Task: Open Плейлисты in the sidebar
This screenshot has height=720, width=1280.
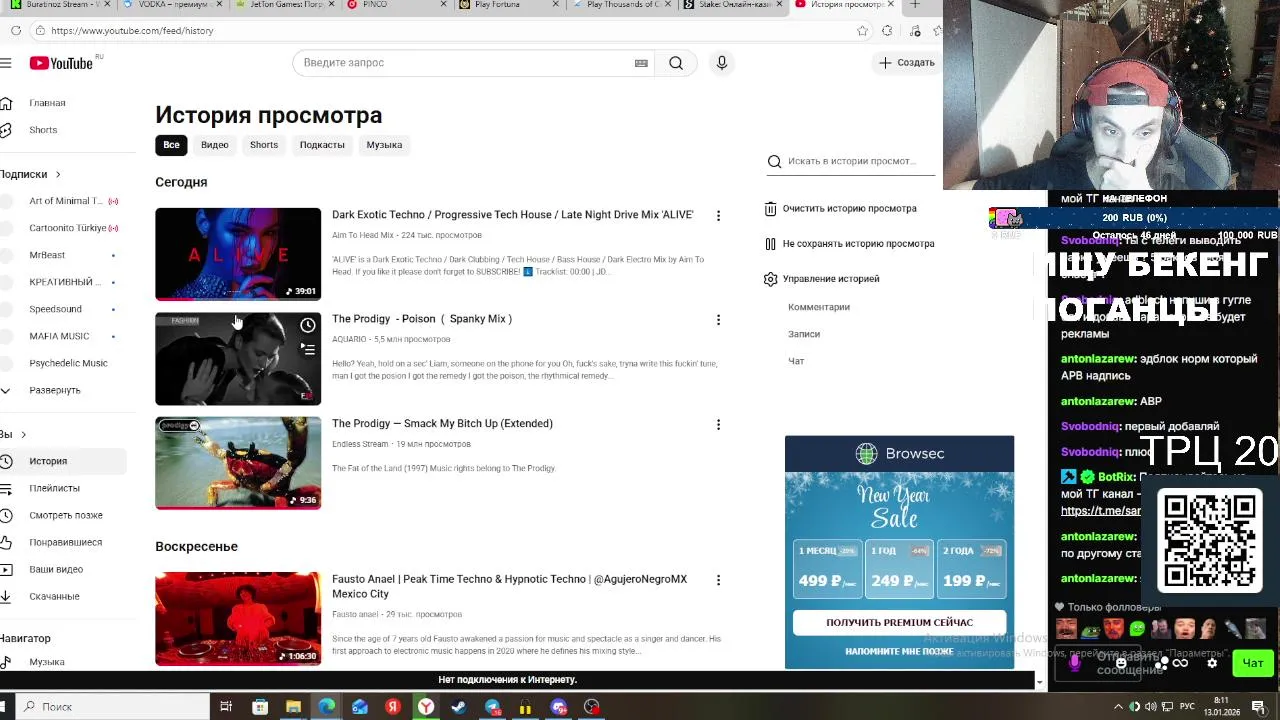Action: point(54,488)
